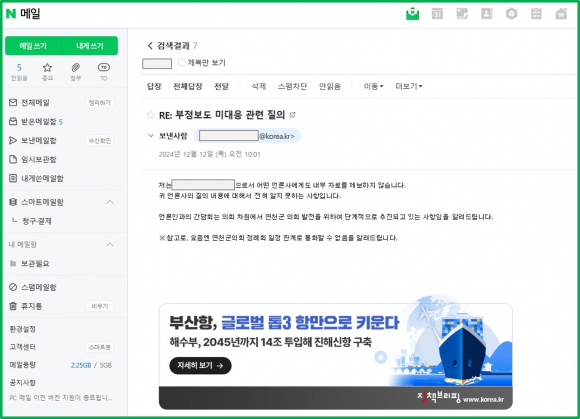Toggle the 제목만 보기 checkbox
Image resolution: width=580 pixels, height=419 pixels.
coord(182,62)
